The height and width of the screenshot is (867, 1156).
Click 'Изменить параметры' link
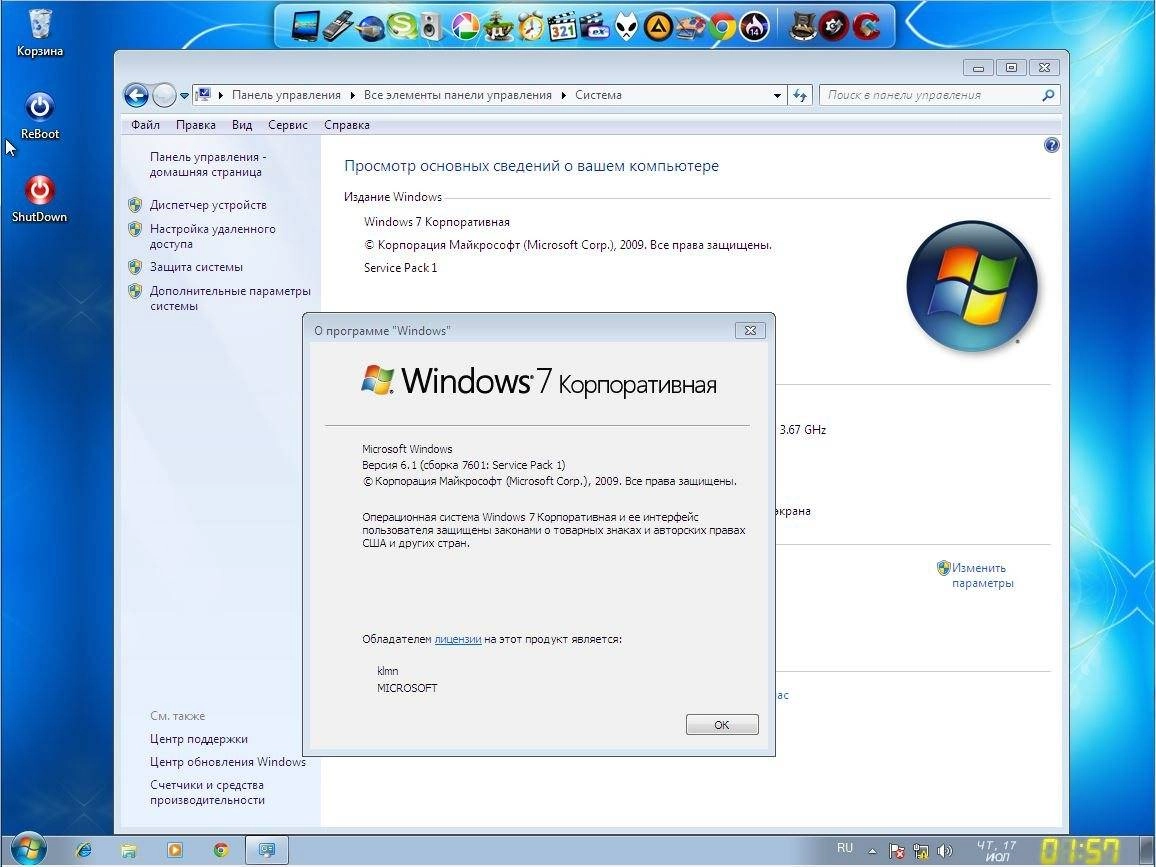(982, 575)
